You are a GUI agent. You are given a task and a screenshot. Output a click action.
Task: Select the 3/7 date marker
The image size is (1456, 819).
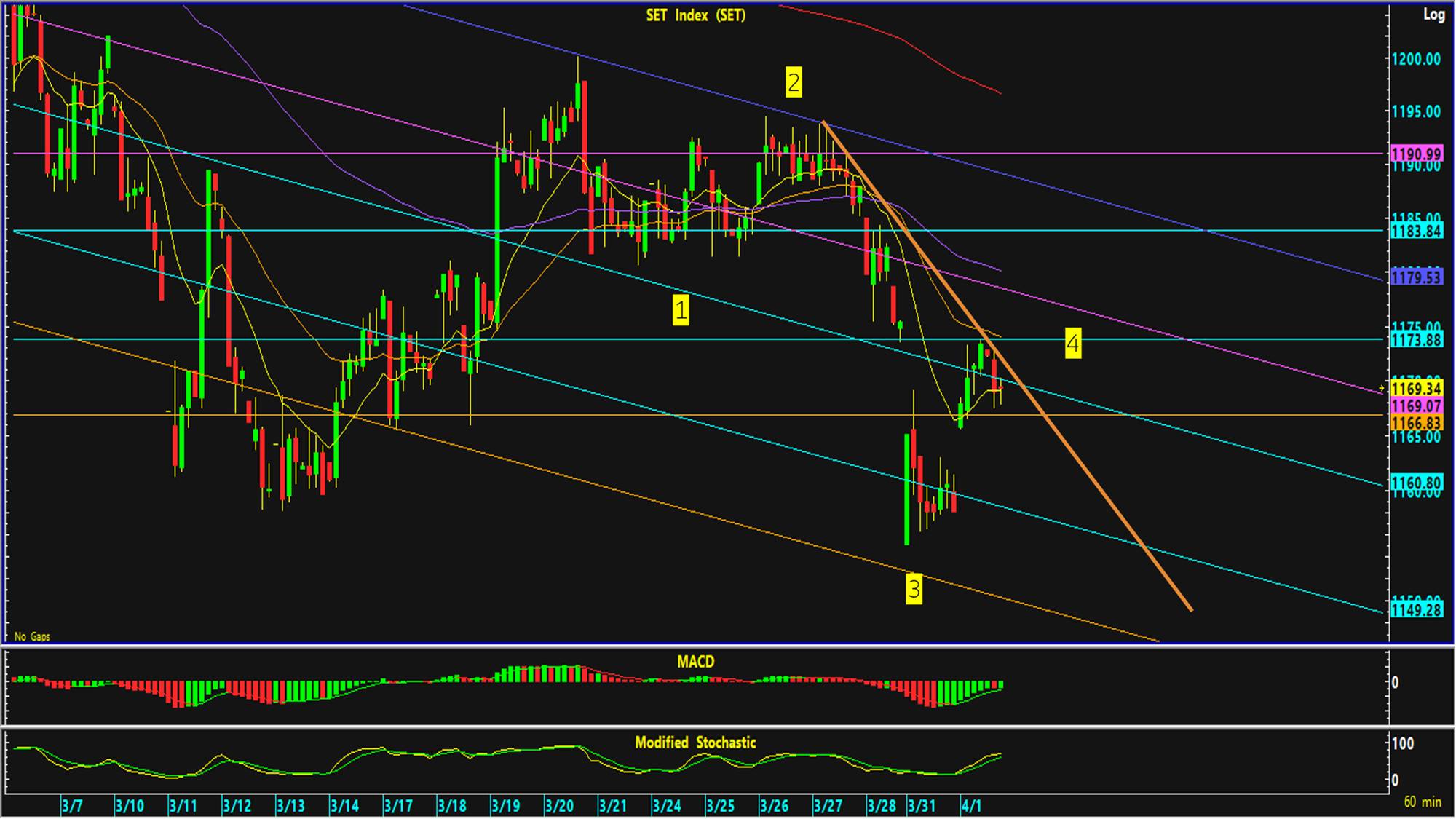72,806
